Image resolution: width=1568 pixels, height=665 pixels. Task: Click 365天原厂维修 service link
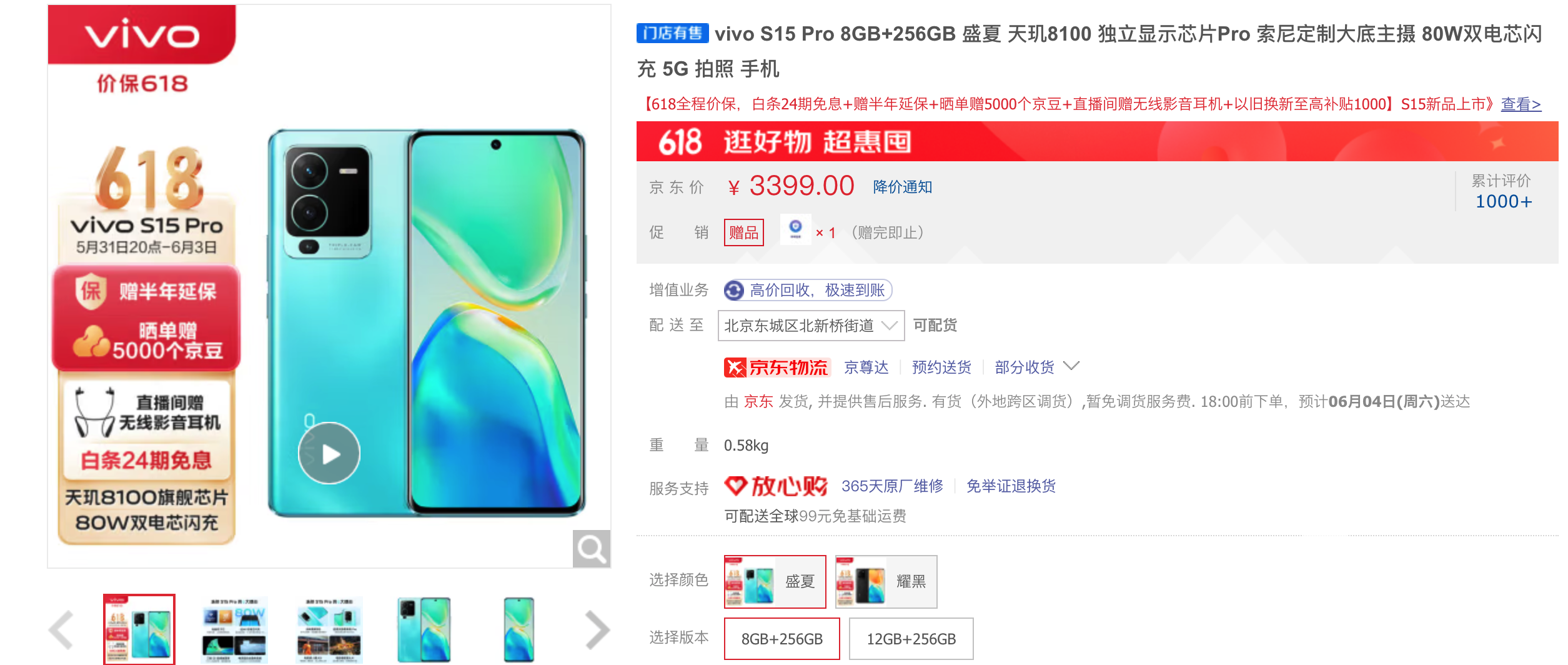pos(892,486)
